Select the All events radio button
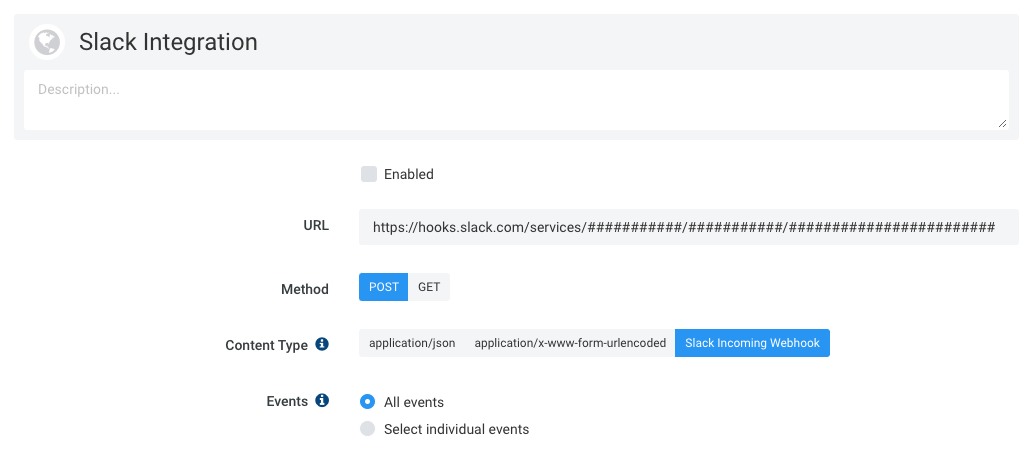The height and width of the screenshot is (453, 1033). click(x=368, y=402)
